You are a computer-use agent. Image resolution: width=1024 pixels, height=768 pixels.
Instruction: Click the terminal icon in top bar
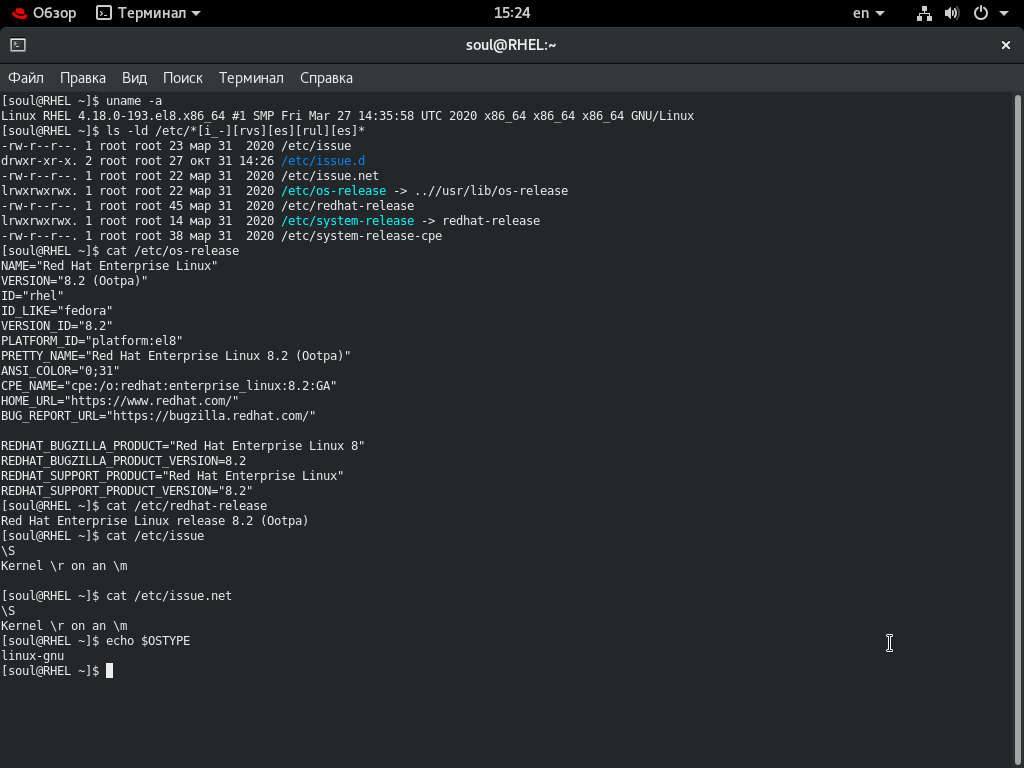[x=104, y=13]
